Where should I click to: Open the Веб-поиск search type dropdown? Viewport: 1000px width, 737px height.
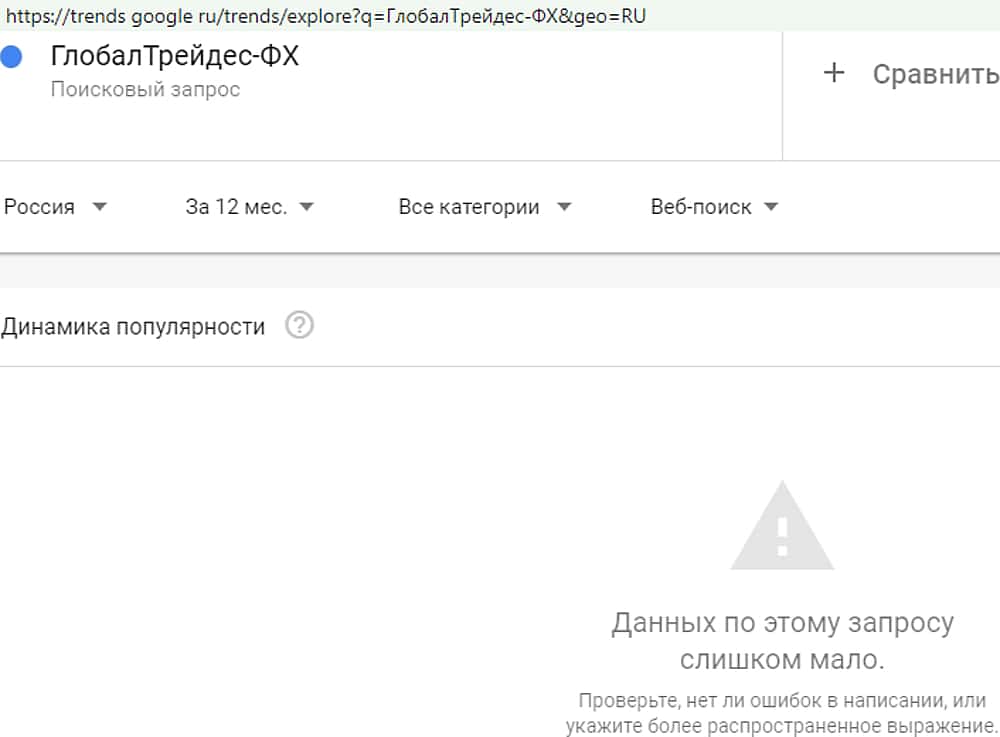click(x=714, y=207)
